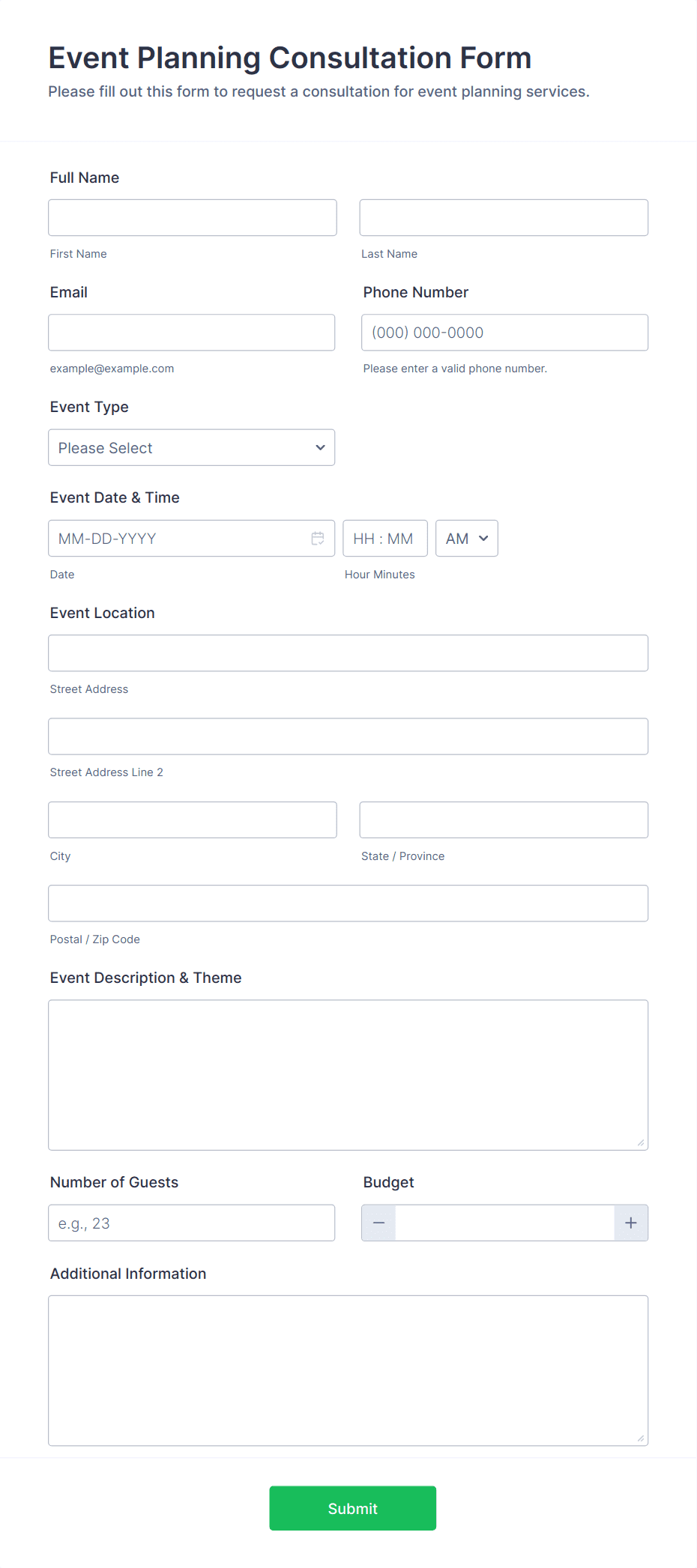The width and height of the screenshot is (697, 1568).
Task: Focus the Street Address field
Action: point(348,653)
